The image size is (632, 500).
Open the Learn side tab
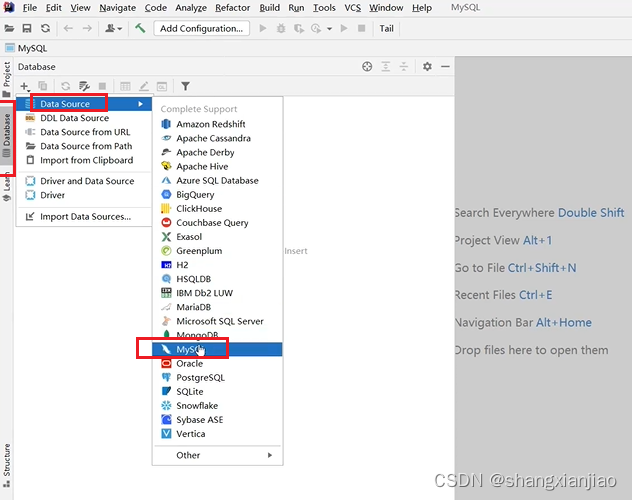[x=6, y=186]
